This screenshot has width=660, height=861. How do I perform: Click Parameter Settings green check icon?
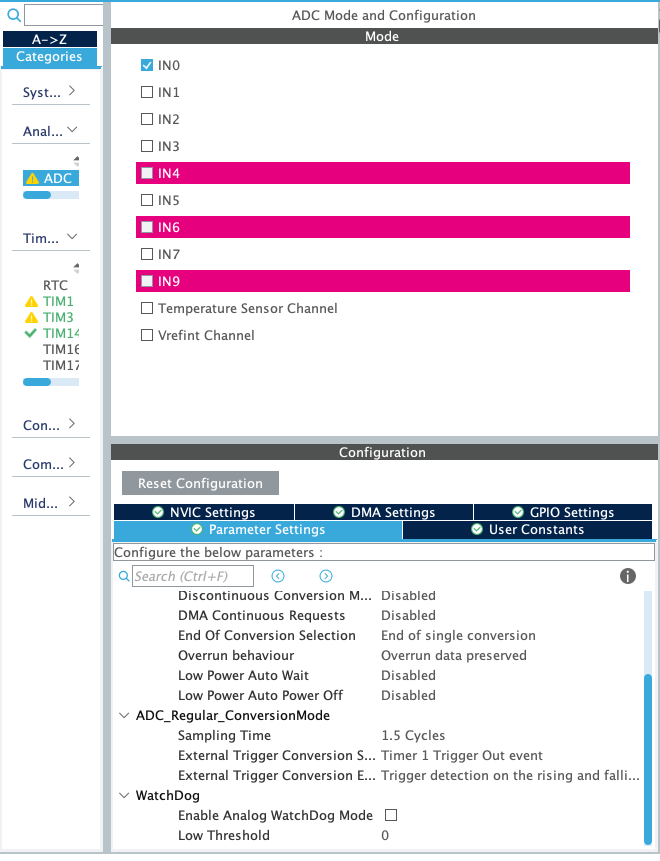[197, 529]
